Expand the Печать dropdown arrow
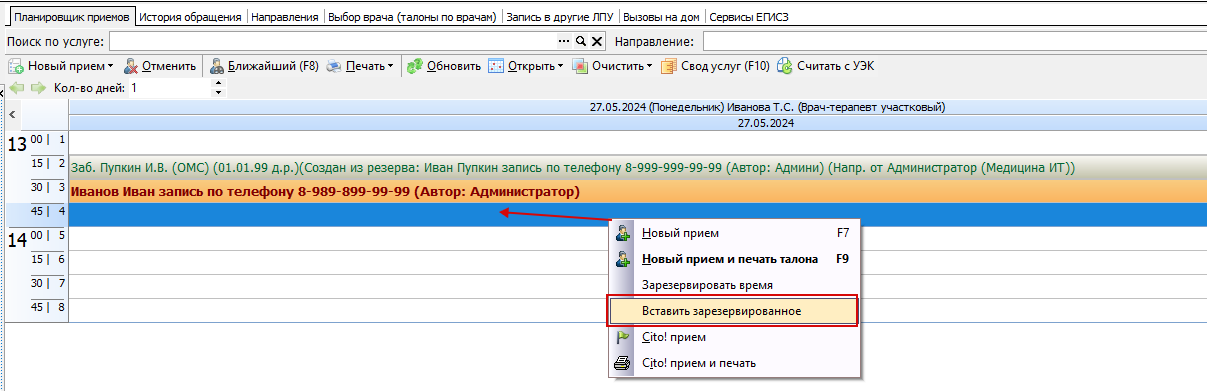 click(391, 67)
